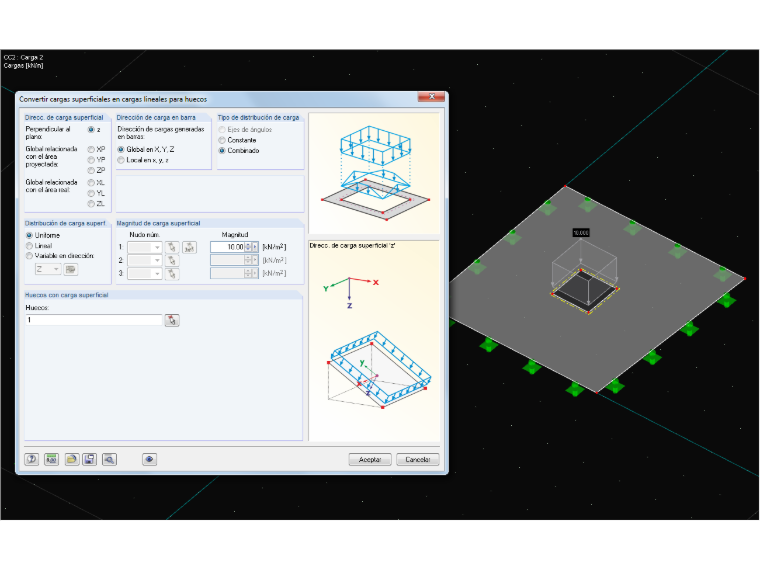Click the eye view-mode icon

click(x=149, y=459)
